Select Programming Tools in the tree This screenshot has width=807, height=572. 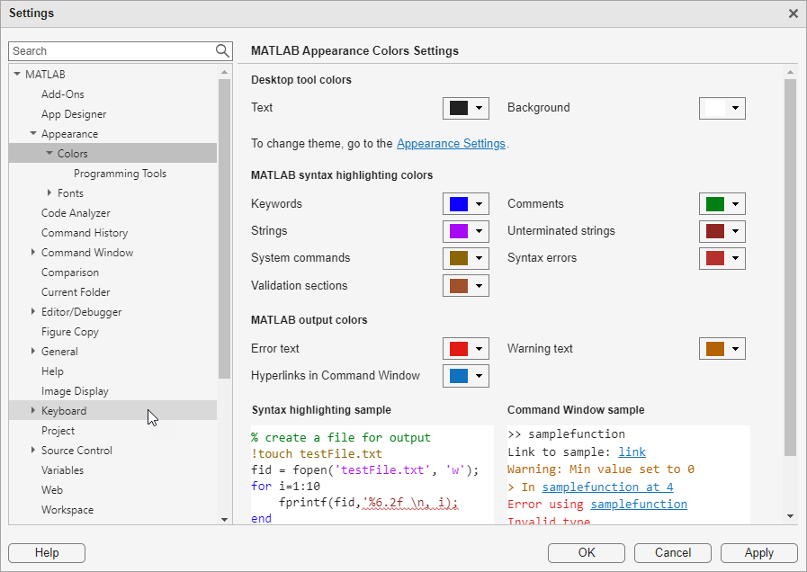point(120,173)
